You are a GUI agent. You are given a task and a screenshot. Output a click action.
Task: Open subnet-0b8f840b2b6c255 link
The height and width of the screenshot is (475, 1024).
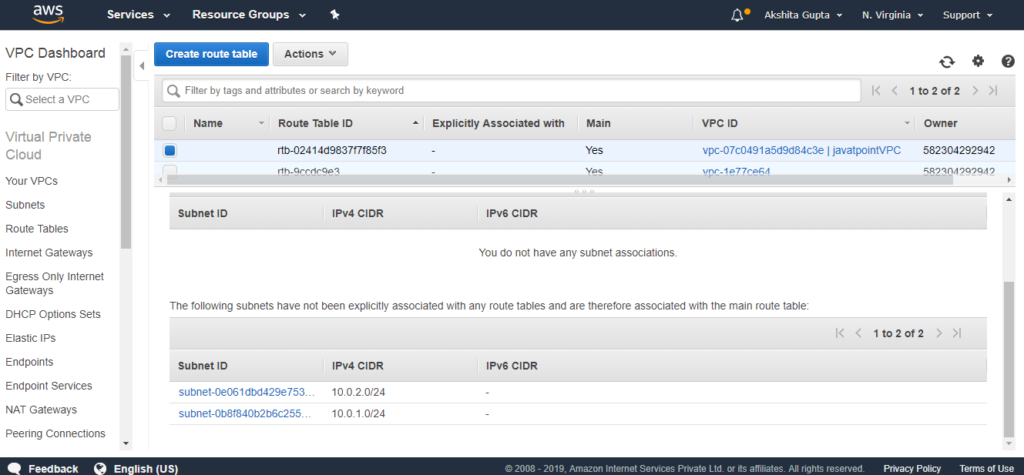[247, 414]
